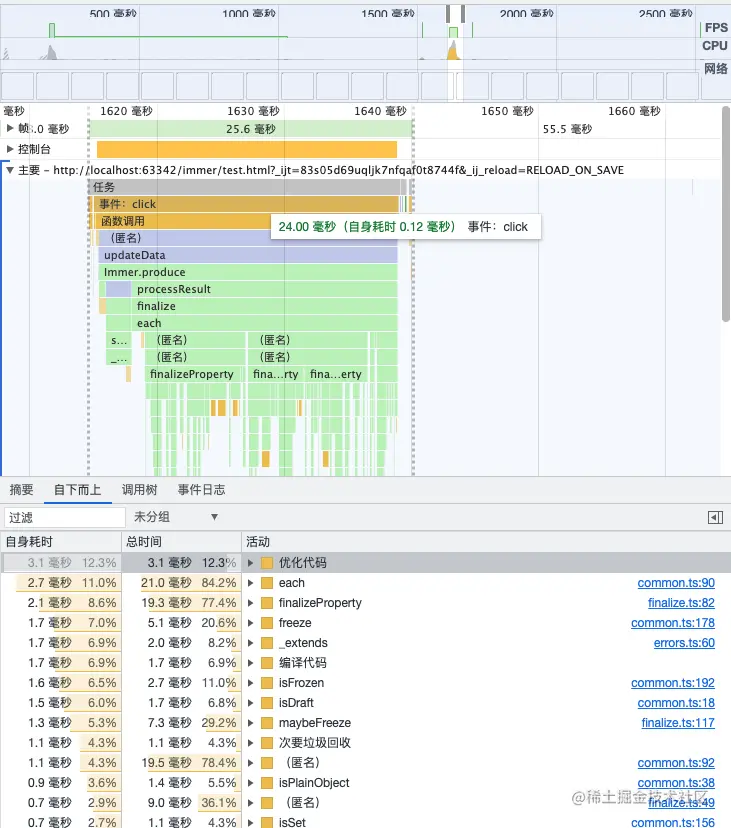Sort by 自身耗时 column header
731x828 pixels.
tap(61, 542)
